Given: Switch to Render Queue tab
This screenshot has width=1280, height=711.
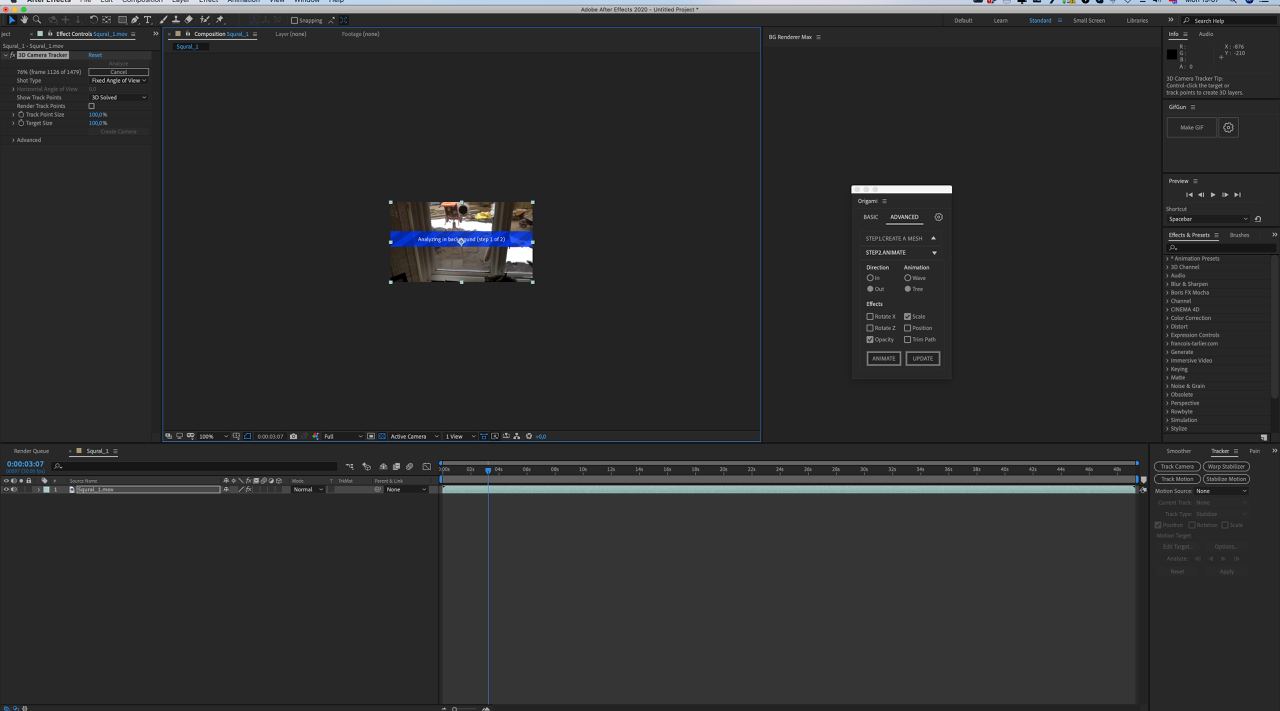Looking at the screenshot, I should [x=31, y=451].
